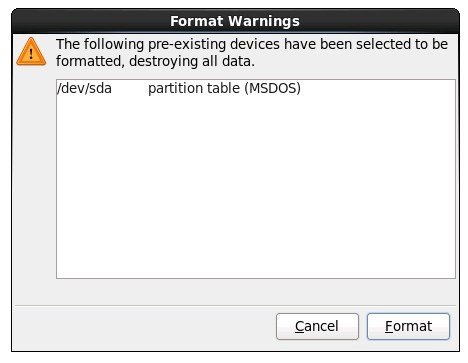Dismiss the dialog using Cancel
Screen dimensions: 468x363
[317, 326]
